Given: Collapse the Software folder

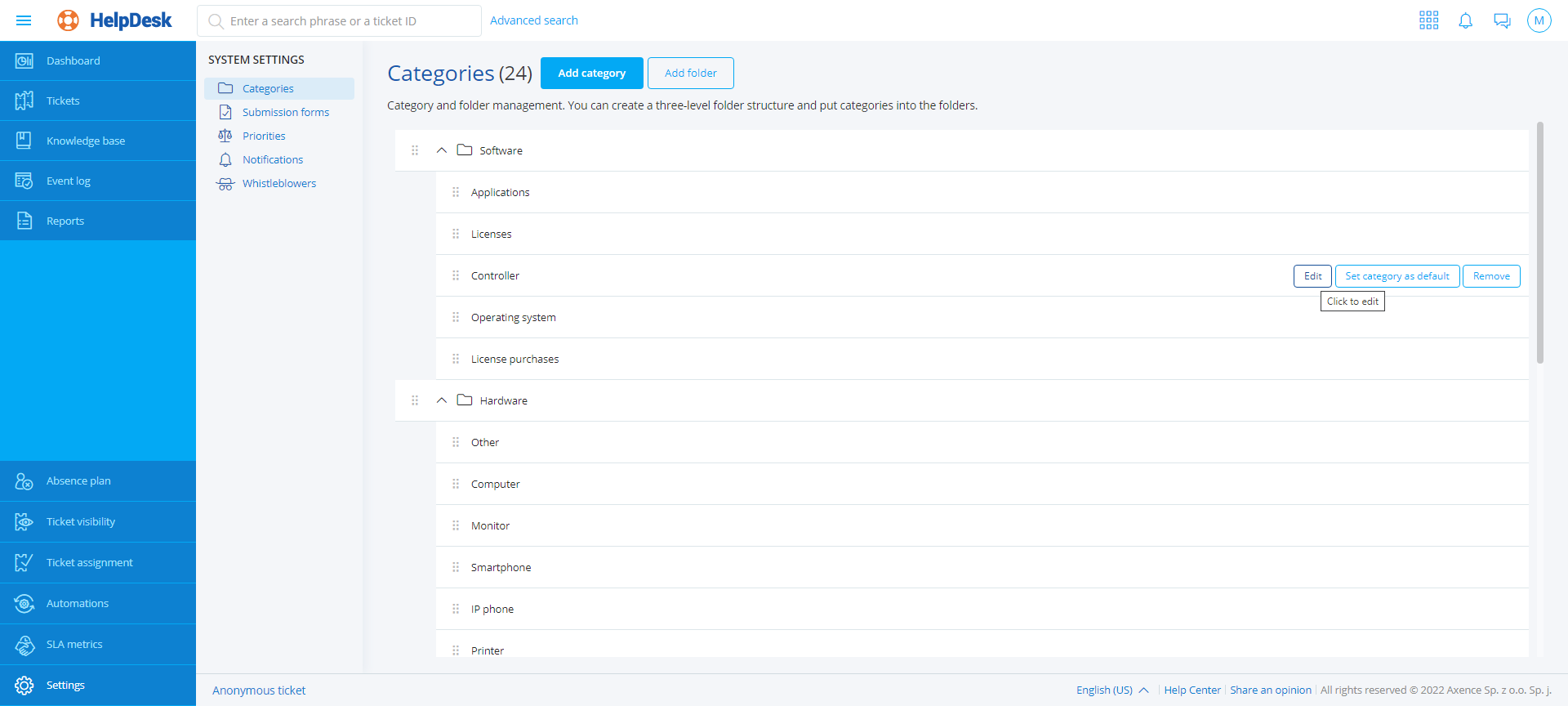Looking at the screenshot, I should [x=442, y=150].
